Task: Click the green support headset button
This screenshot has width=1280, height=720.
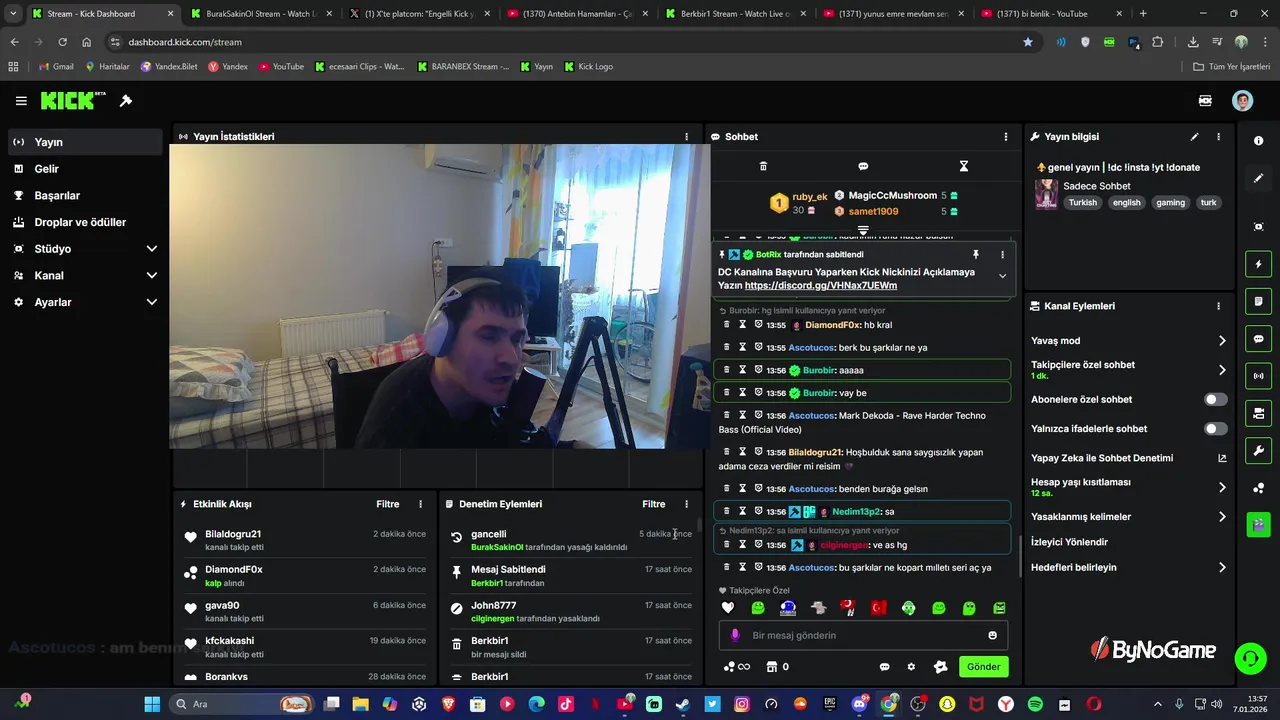Action: (x=1250, y=658)
